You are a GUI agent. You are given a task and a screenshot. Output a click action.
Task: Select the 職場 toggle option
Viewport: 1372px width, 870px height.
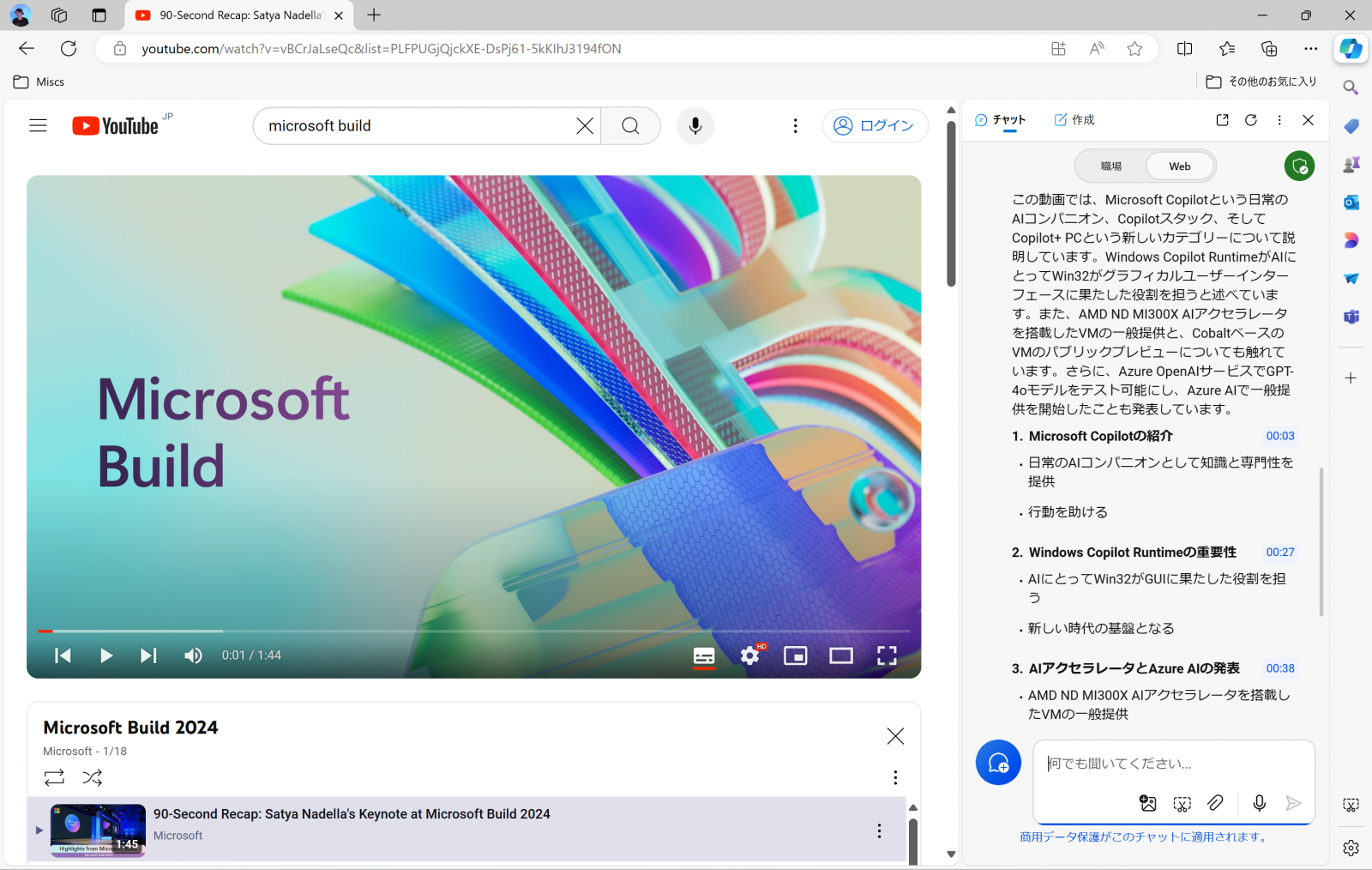pyautogui.click(x=1111, y=166)
